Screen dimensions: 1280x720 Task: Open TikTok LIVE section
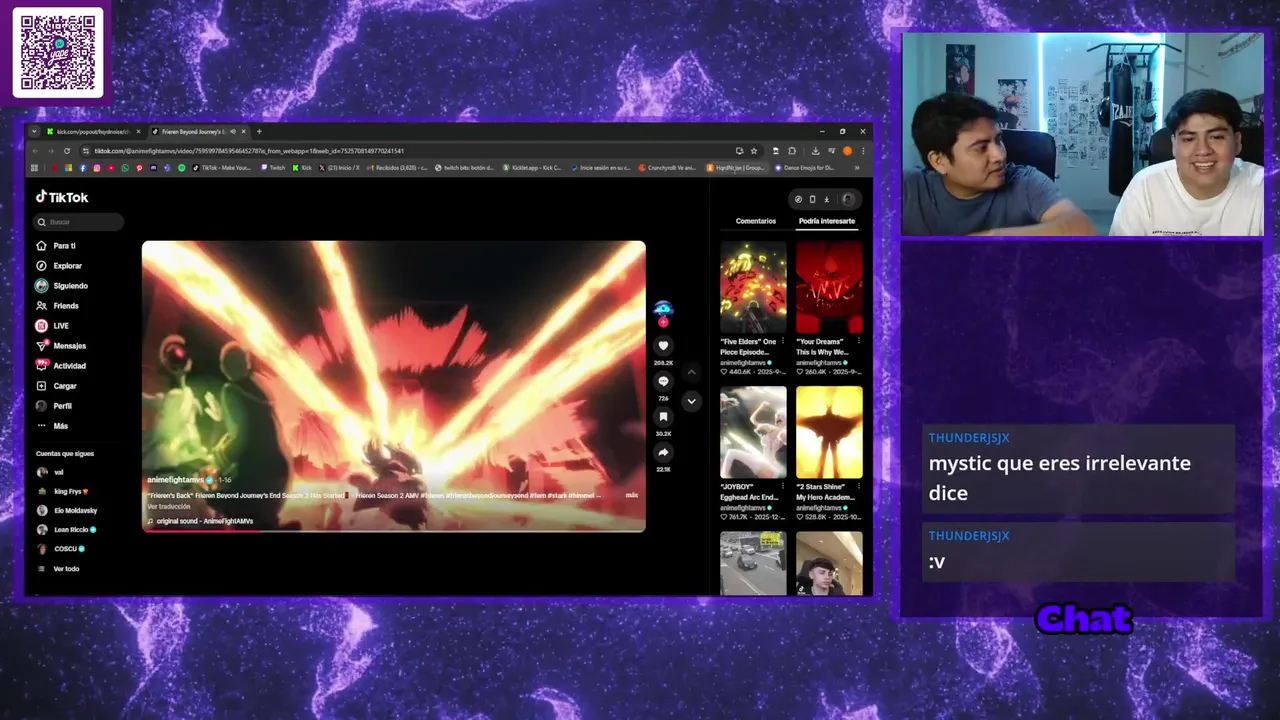[x=52, y=326]
